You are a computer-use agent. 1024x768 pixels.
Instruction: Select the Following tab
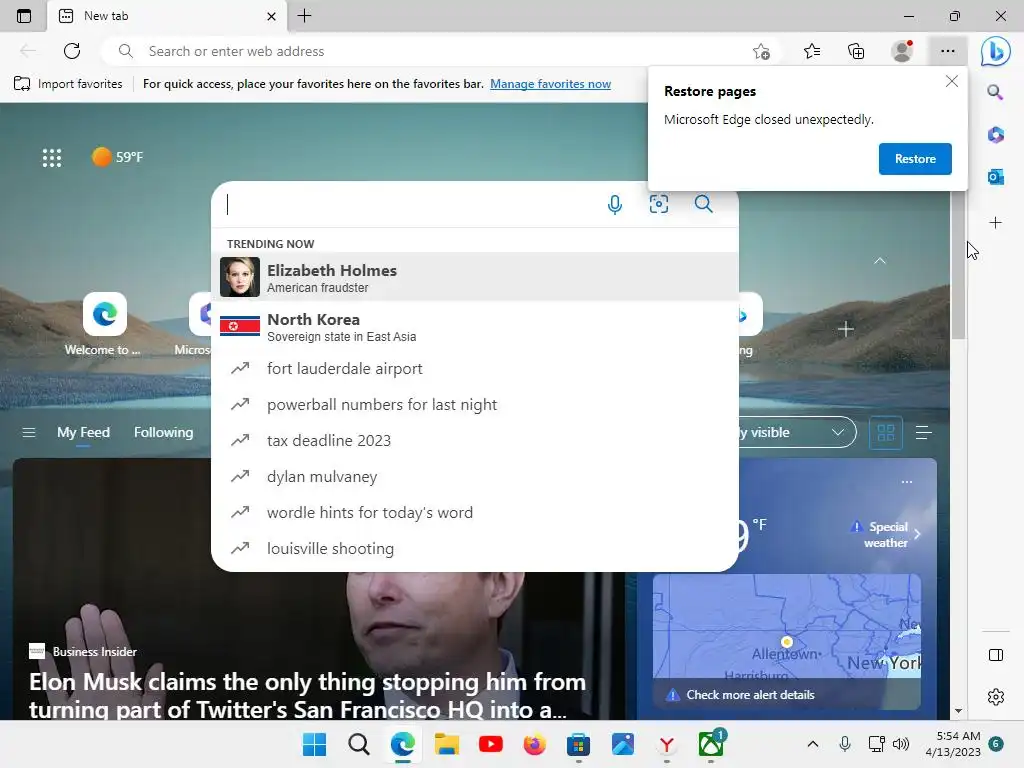coord(163,432)
